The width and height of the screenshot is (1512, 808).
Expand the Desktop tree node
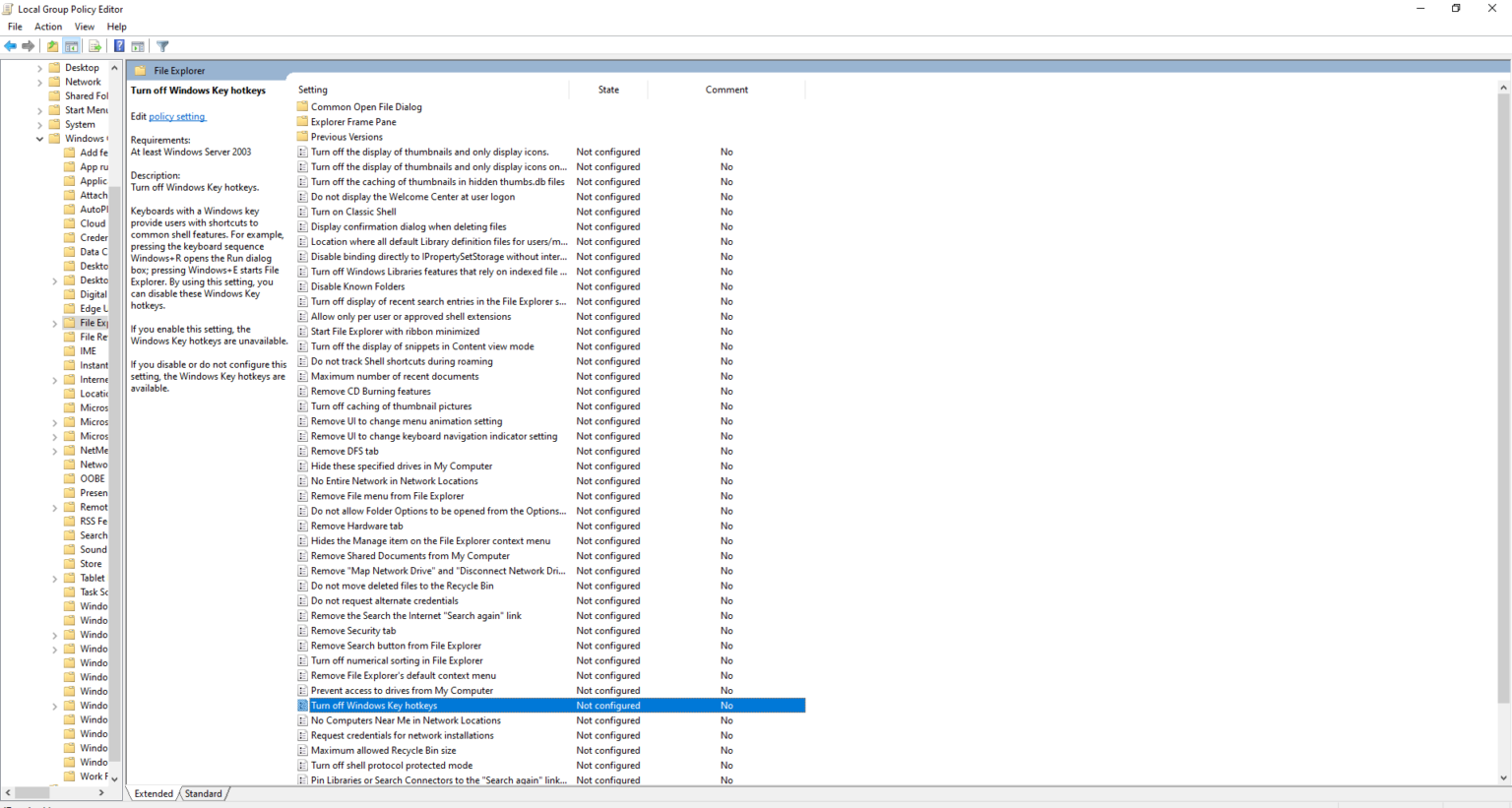click(x=39, y=67)
